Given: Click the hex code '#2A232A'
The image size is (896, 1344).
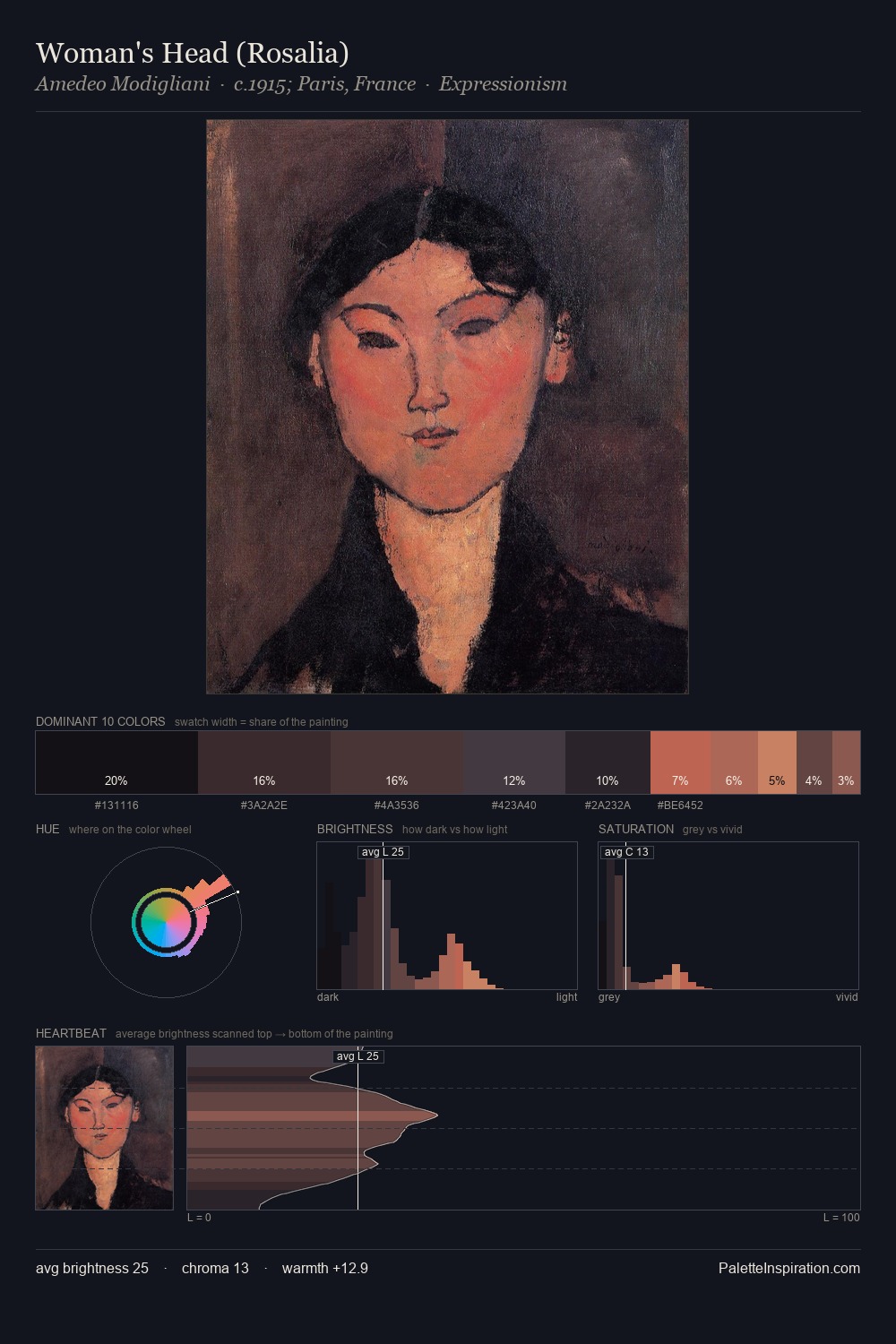Looking at the screenshot, I should pos(607,806).
